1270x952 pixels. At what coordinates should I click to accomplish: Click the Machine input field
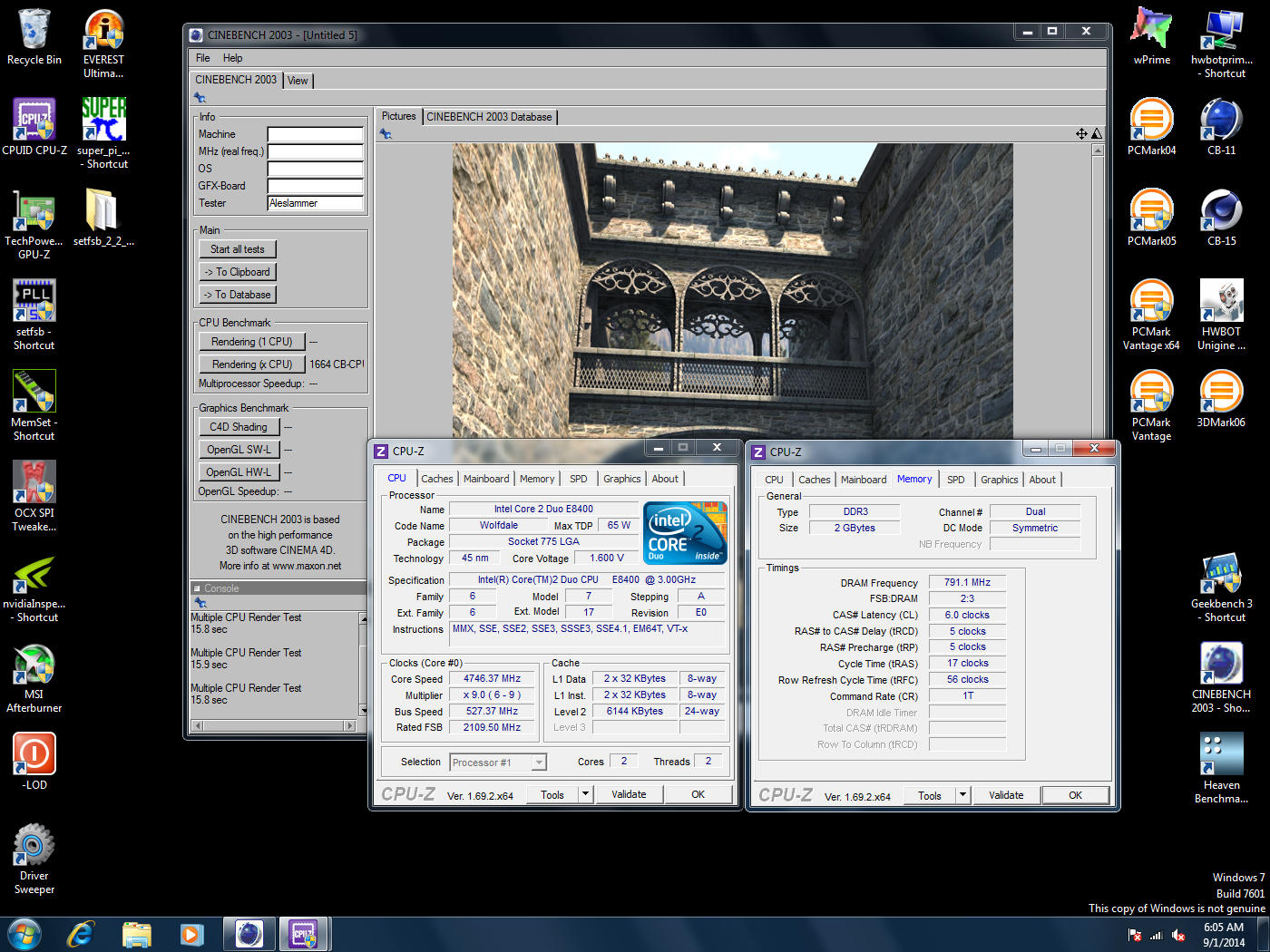315,134
